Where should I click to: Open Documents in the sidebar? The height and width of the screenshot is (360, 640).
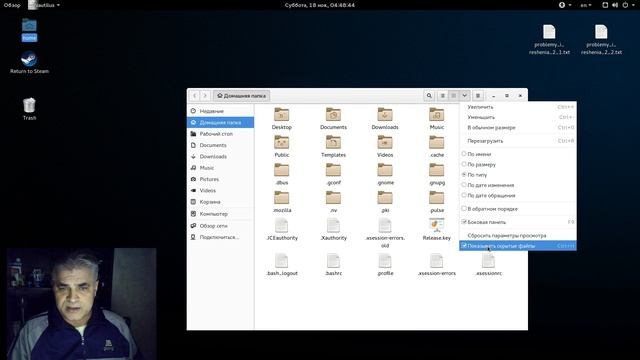220,145
